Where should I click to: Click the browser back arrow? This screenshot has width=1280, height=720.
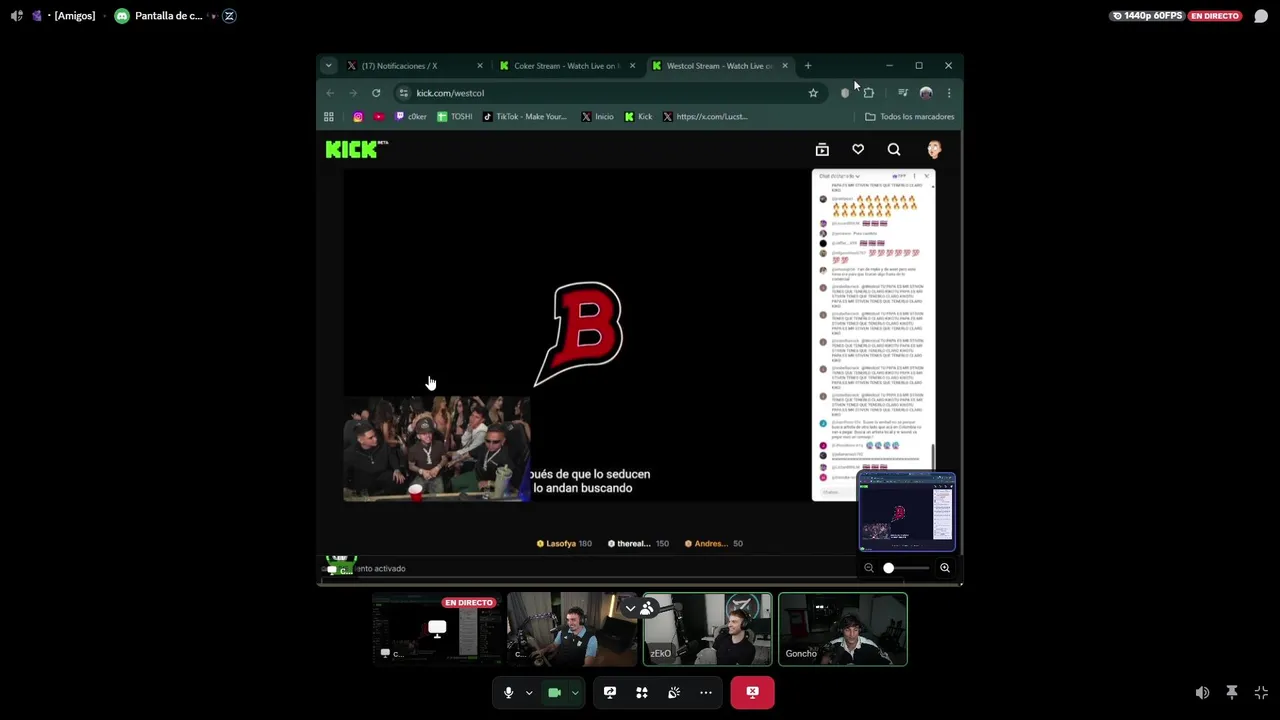(330, 93)
